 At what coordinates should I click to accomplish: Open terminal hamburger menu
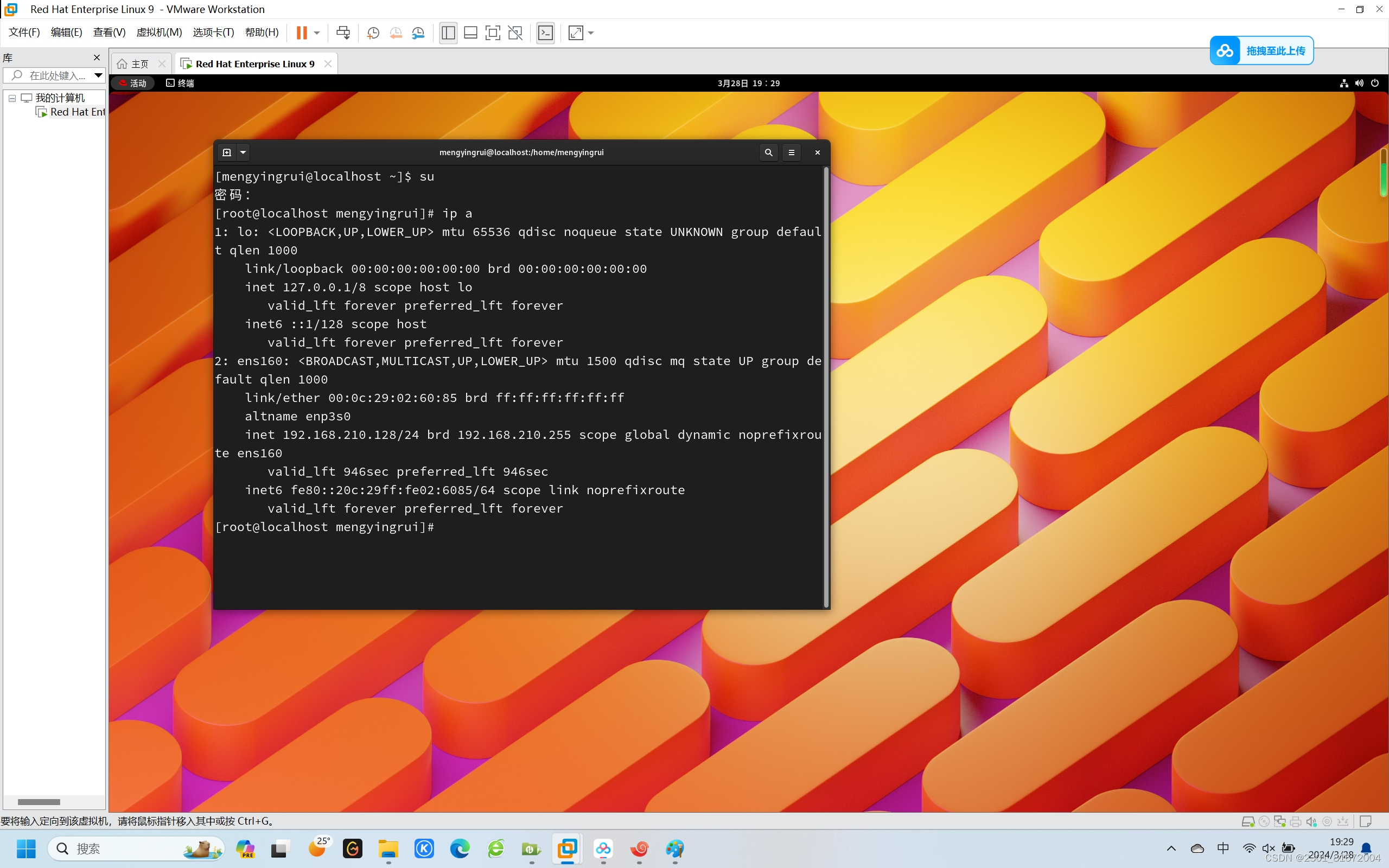point(792,152)
